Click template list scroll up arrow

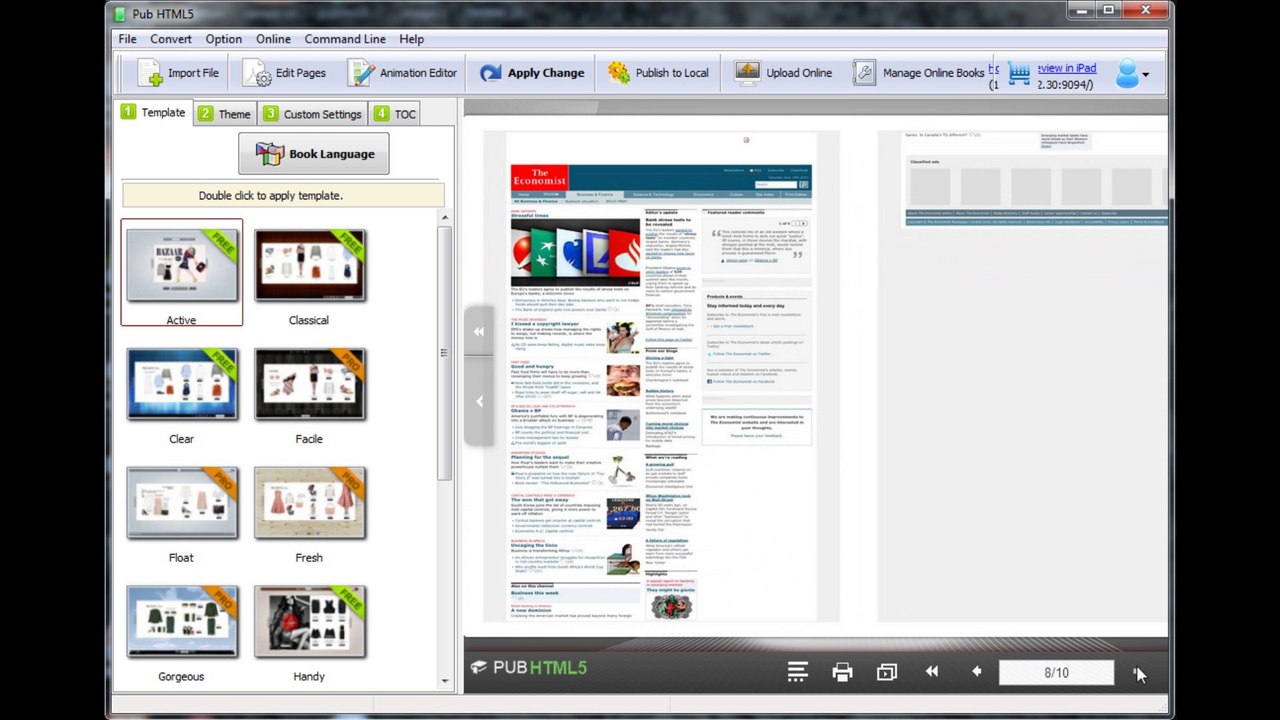pyautogui.click(x=445, y=217)
